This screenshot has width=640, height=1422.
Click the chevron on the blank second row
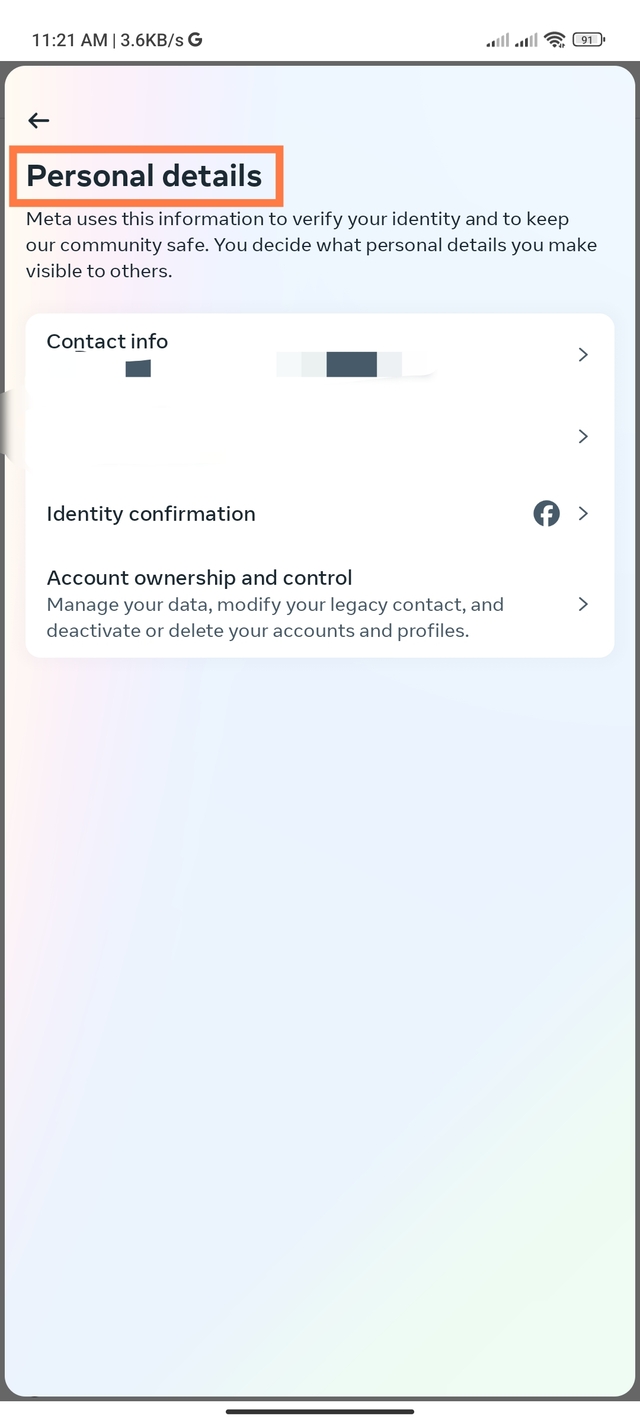pyautogui.click(x=583, y=436)
